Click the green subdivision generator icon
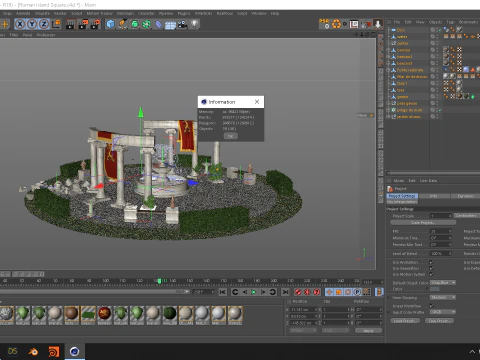The height and width of the screenshot is (360, 480). [x=135, y=24]
